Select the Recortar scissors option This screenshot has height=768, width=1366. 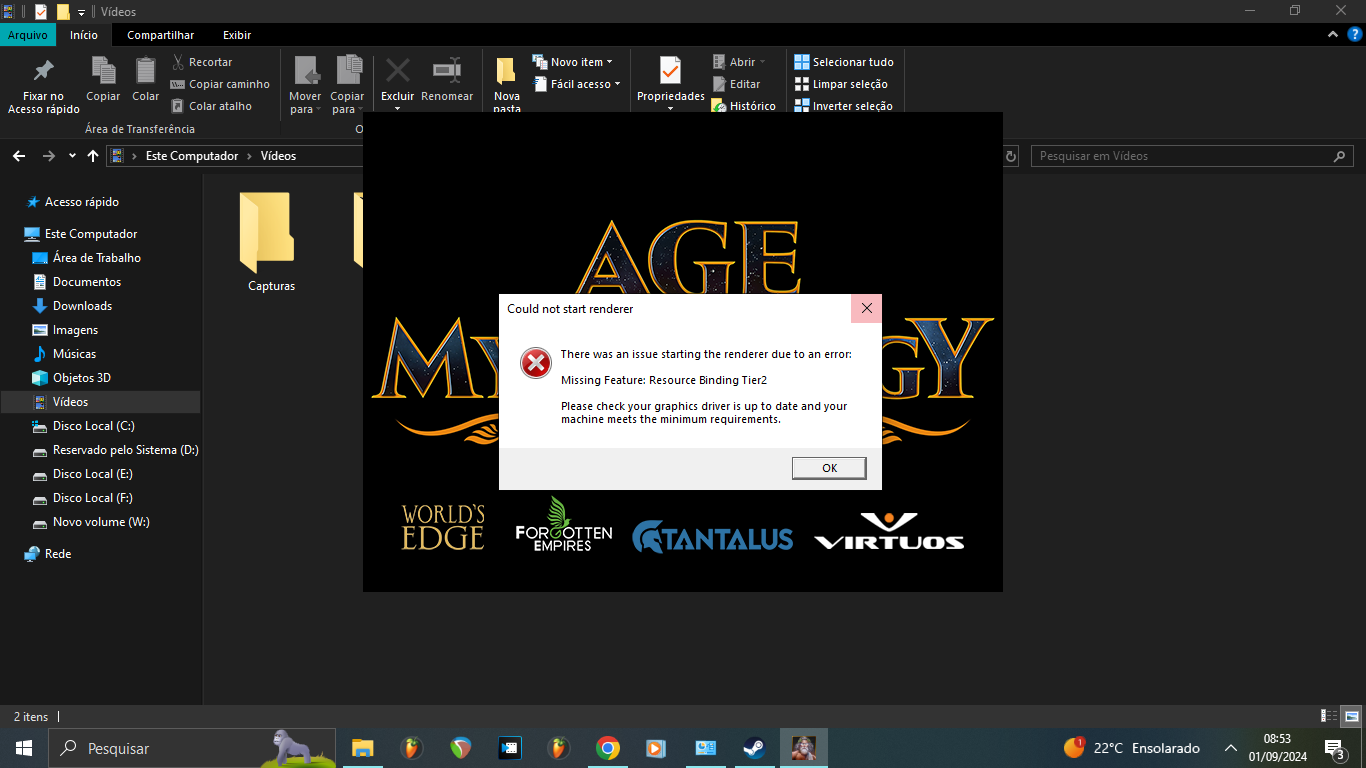202,62
